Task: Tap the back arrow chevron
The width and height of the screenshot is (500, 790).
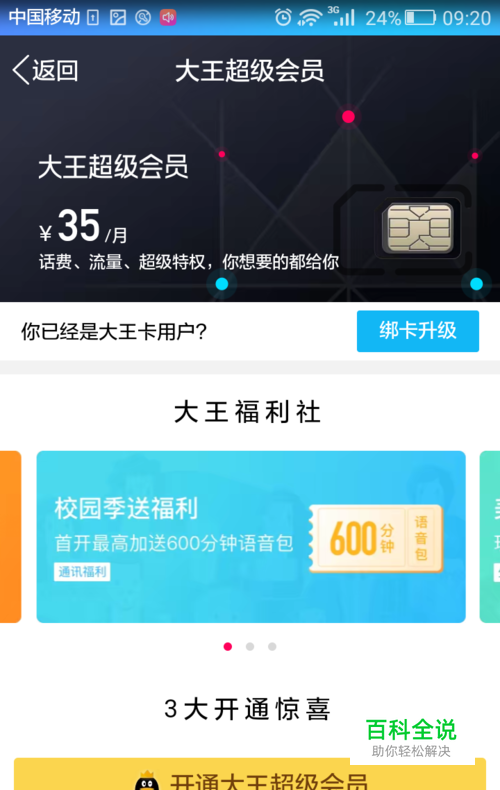Action: coord(21,70)
